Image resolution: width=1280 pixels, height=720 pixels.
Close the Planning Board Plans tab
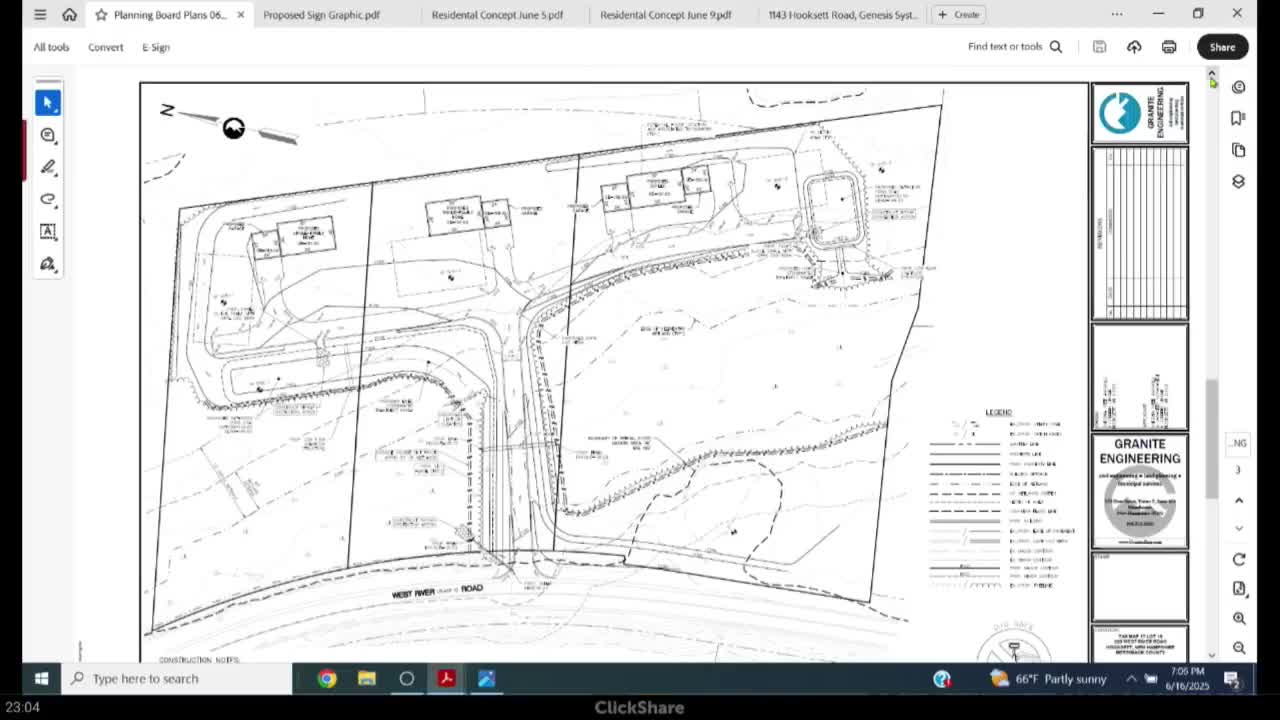coord(240,15)
